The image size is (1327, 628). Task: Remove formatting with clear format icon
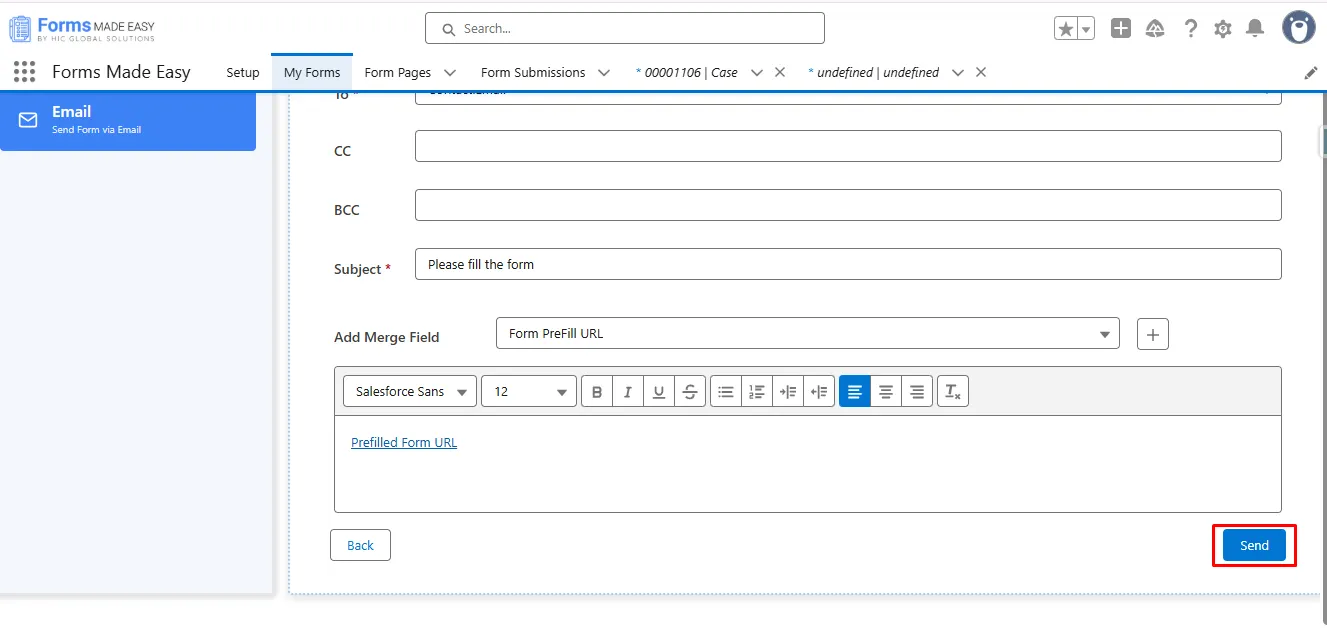pos(952,392)
